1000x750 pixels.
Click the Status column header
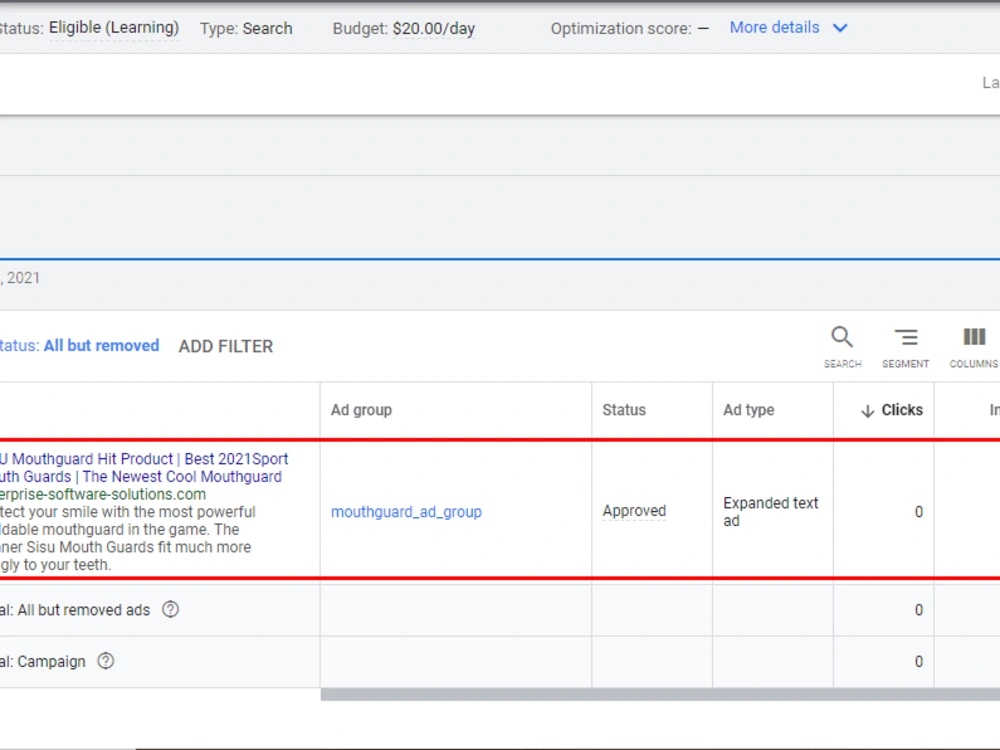click(624, 410)
